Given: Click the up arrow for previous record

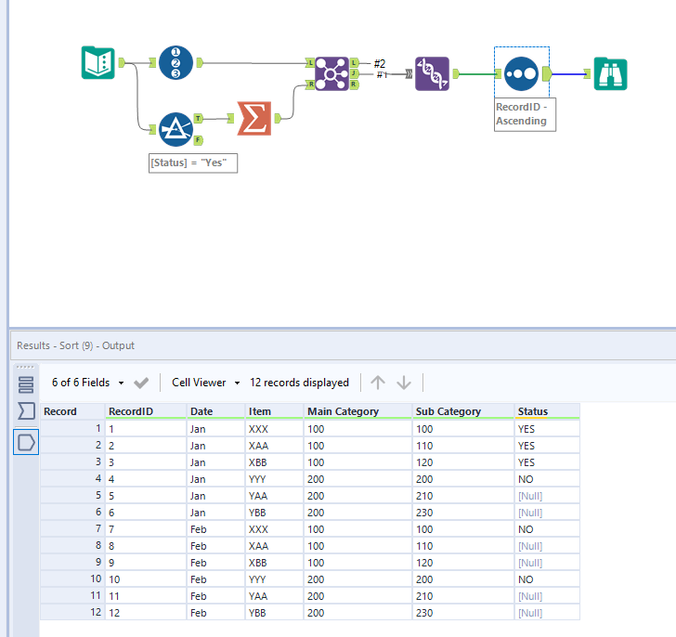Looking at the screenshot, I should pyautogui.click(x=378, y=383).
